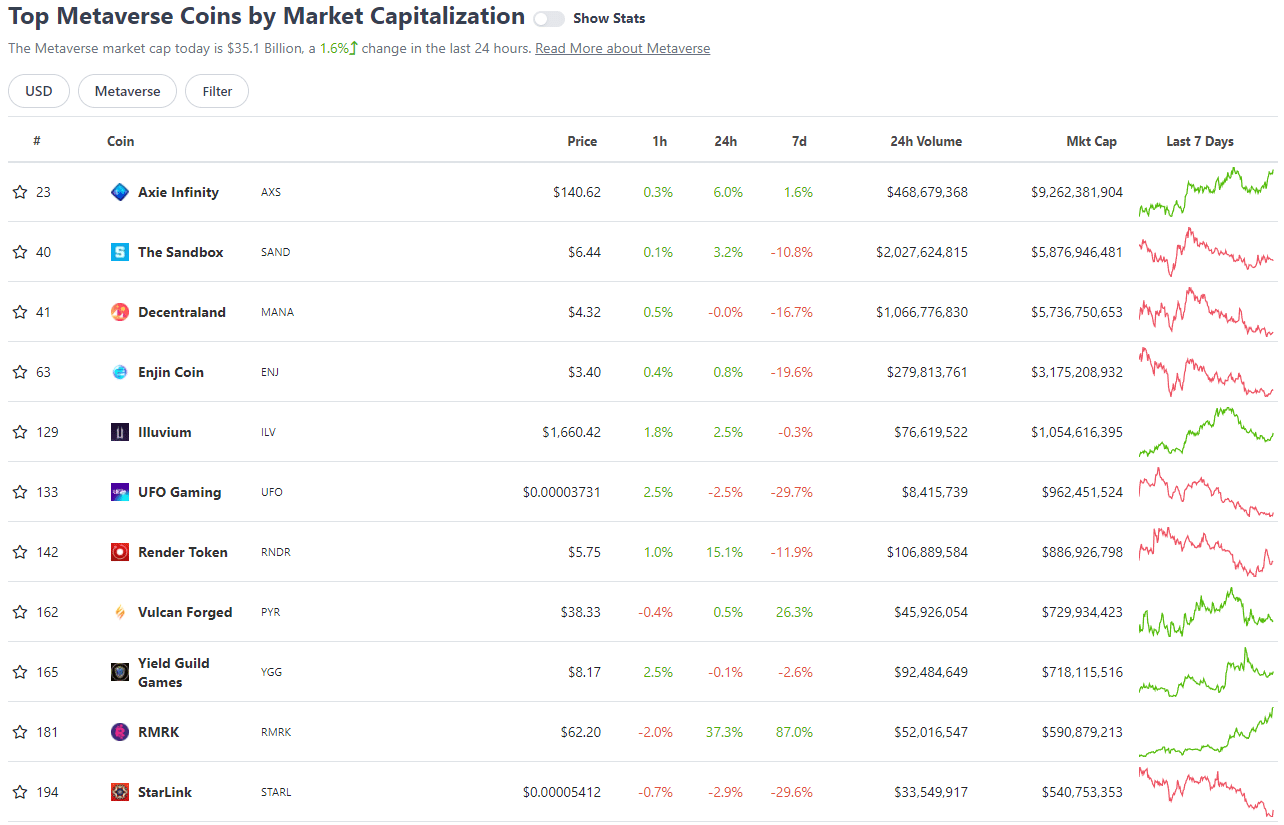The height and width of the screenshot is (825, 1284).
Task: Sort by the 1h change column
Action: (660, 141)
